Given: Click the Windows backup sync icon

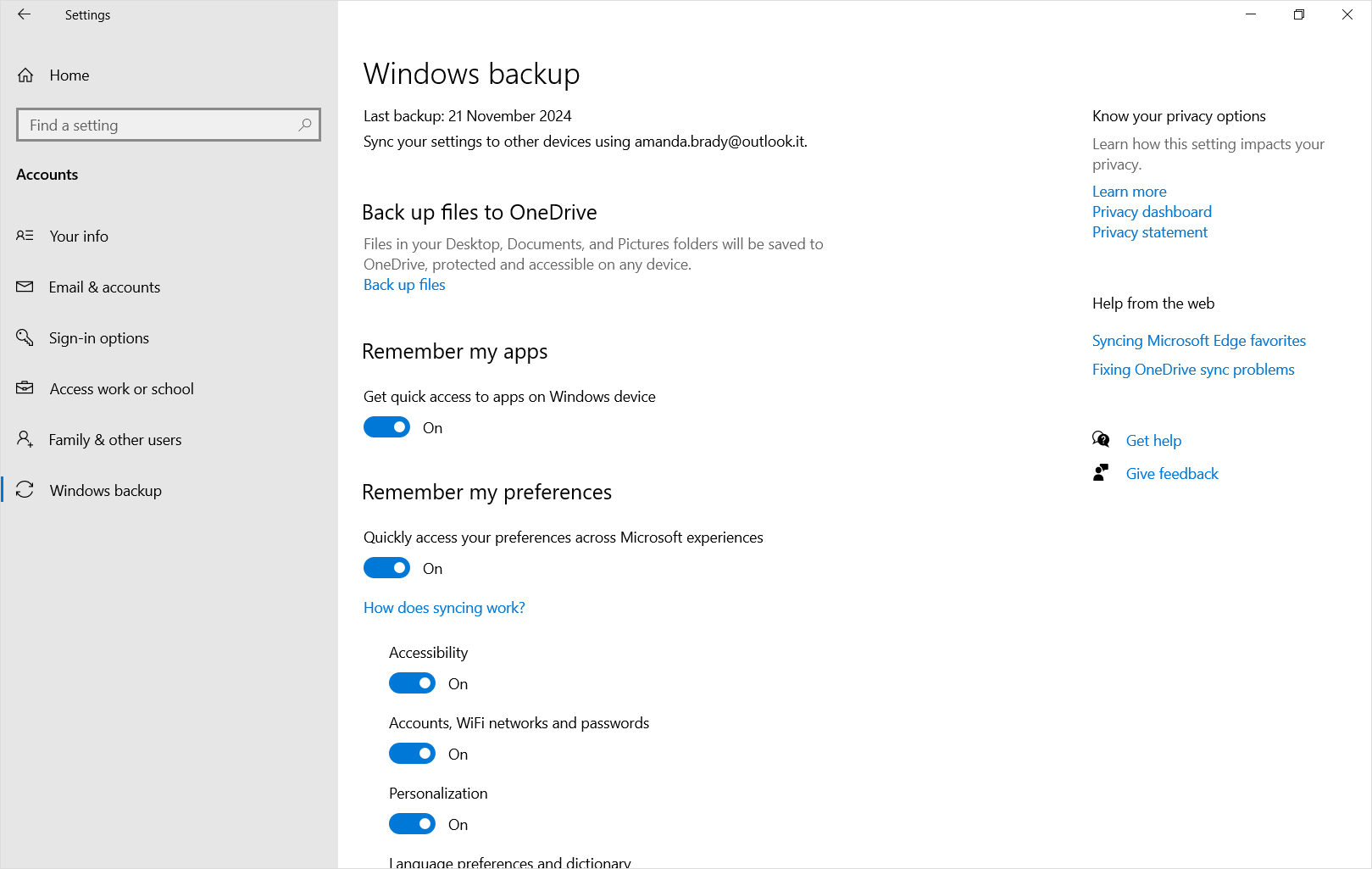Looking at the screenshot, I should tap(25, 490).
